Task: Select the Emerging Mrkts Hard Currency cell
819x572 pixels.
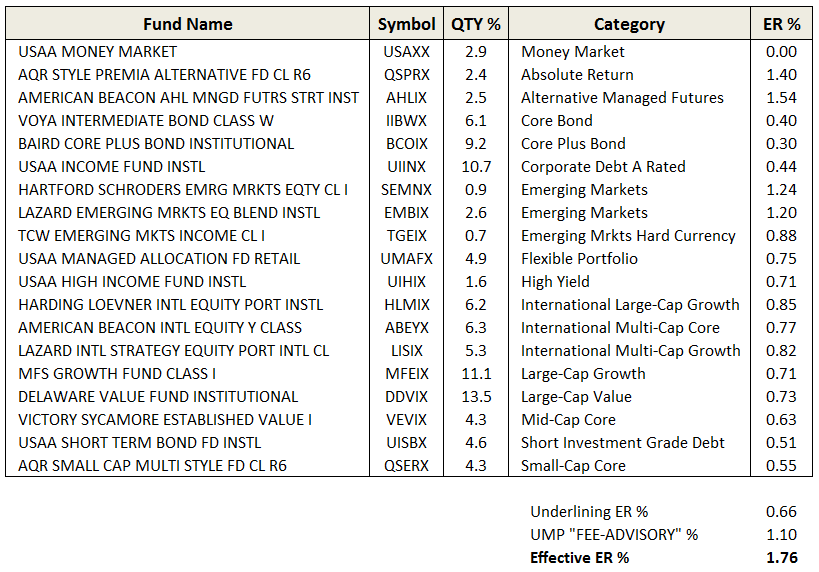Action: pos(628,236)
